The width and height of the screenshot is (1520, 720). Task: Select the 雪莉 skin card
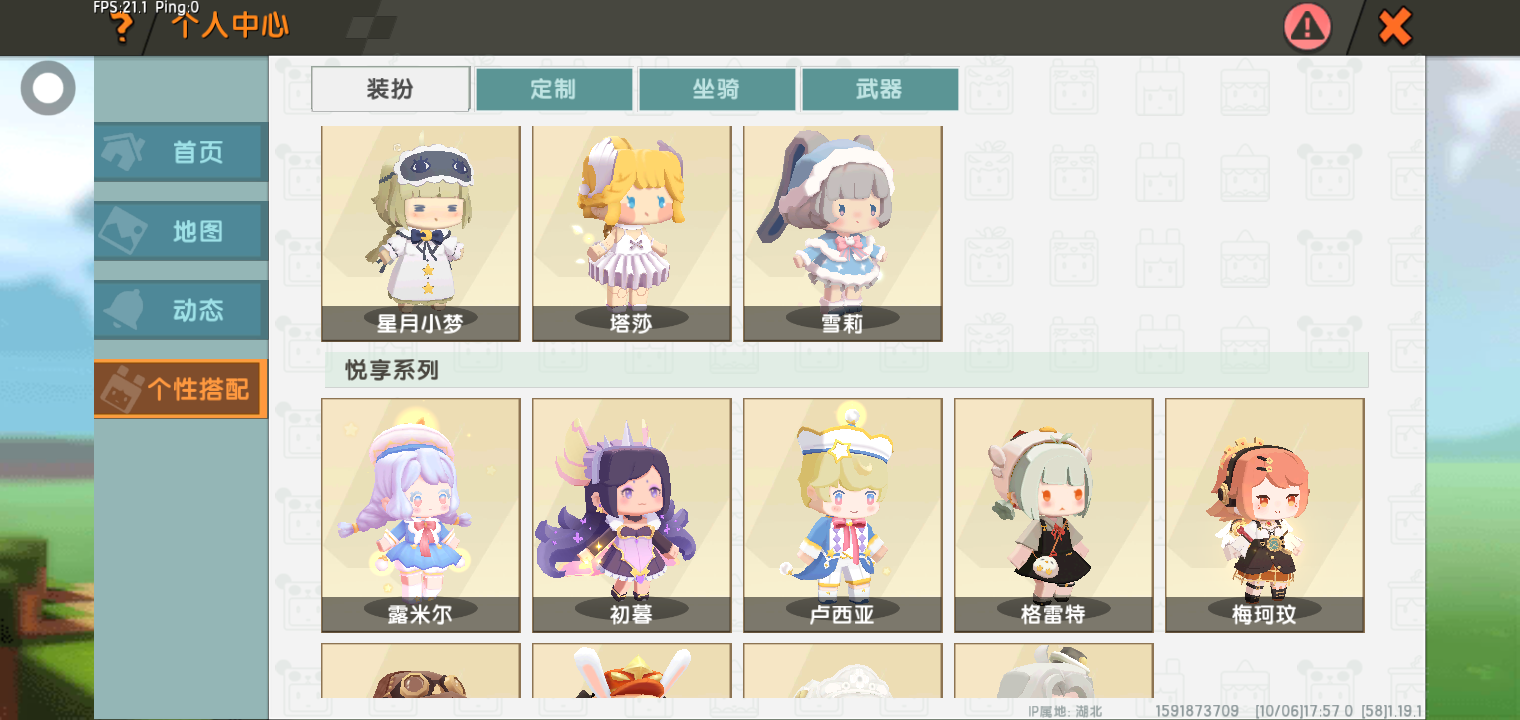pyautogui.click(x=843, y=234)
